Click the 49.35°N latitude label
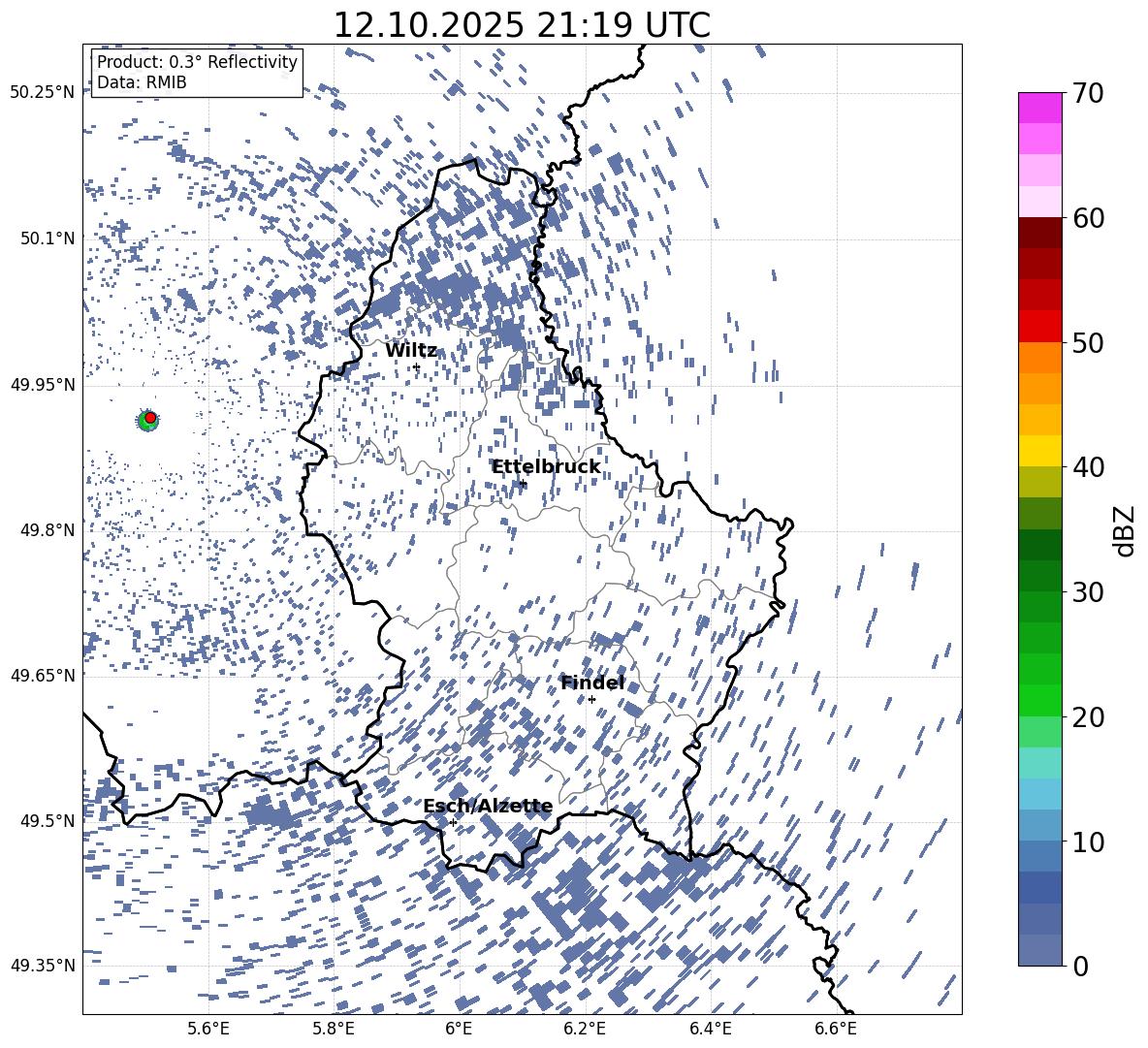Image resolution: width=1148 pixels, height=1048 pixels. pos(43,966)
